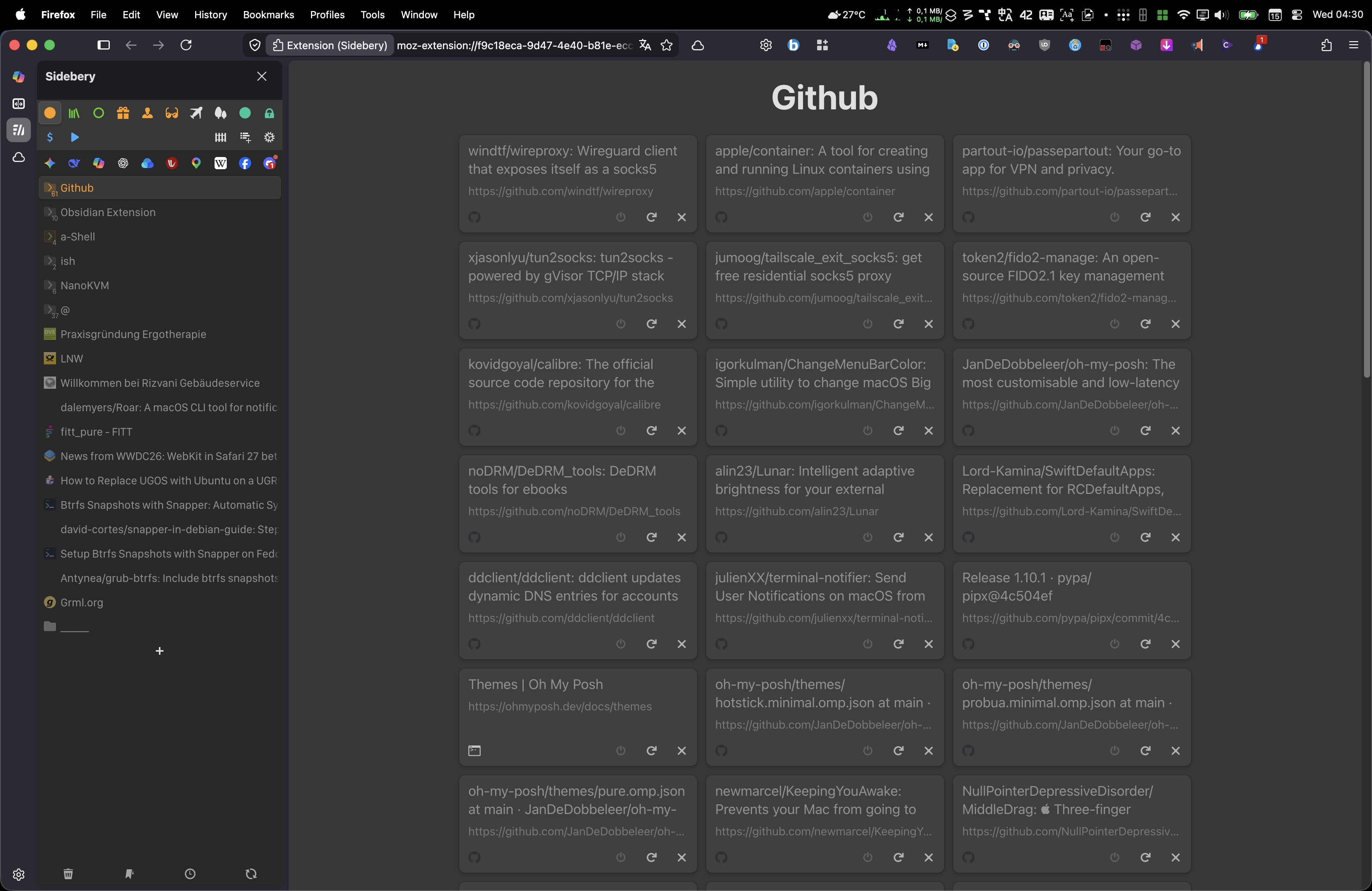Expand the NanoKVM tab group
This screenshot has width=1372, height=891.
pyautogui.click(x=50, y=285)
